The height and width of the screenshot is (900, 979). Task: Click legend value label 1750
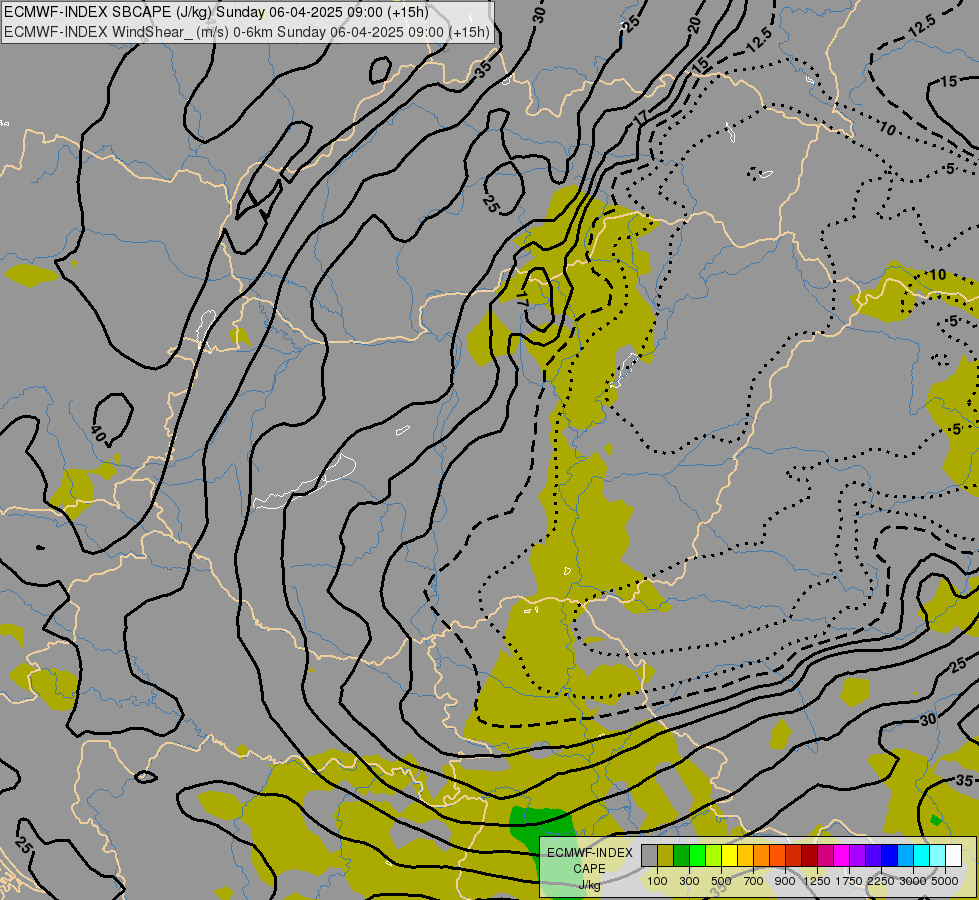[x=849, y=881]
